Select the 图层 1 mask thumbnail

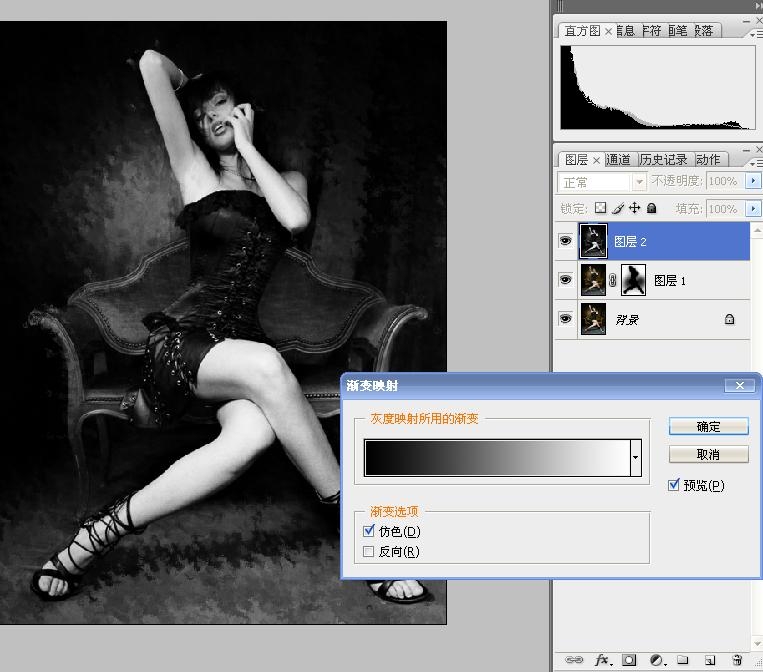(x=634, y=280)
